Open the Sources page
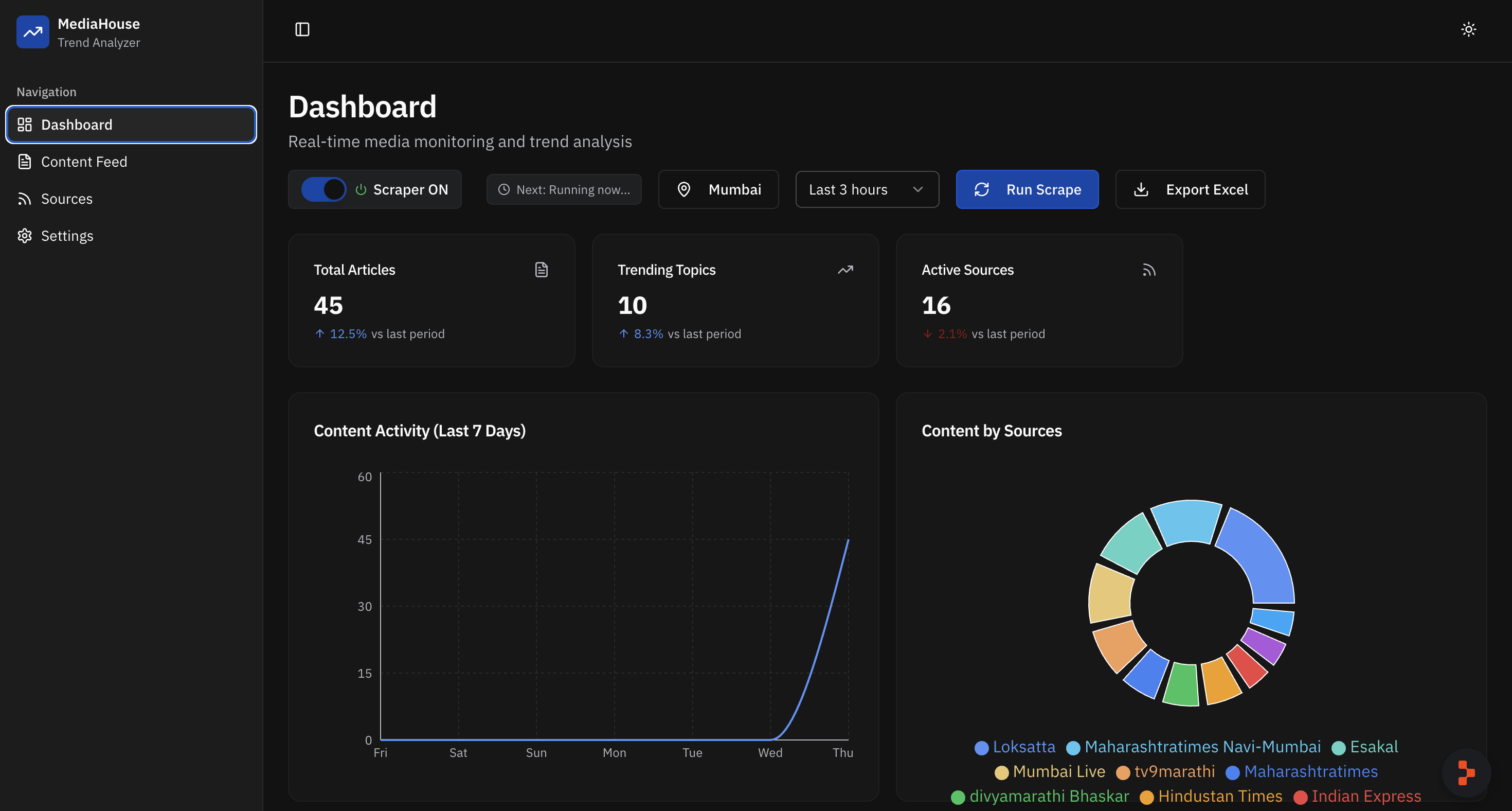Screen dimensions: 1512x811 131,199
